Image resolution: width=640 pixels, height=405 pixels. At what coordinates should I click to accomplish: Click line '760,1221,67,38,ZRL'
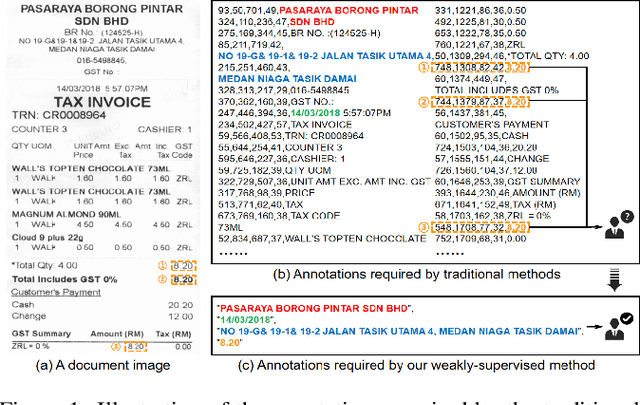click(x=480, y=45)
